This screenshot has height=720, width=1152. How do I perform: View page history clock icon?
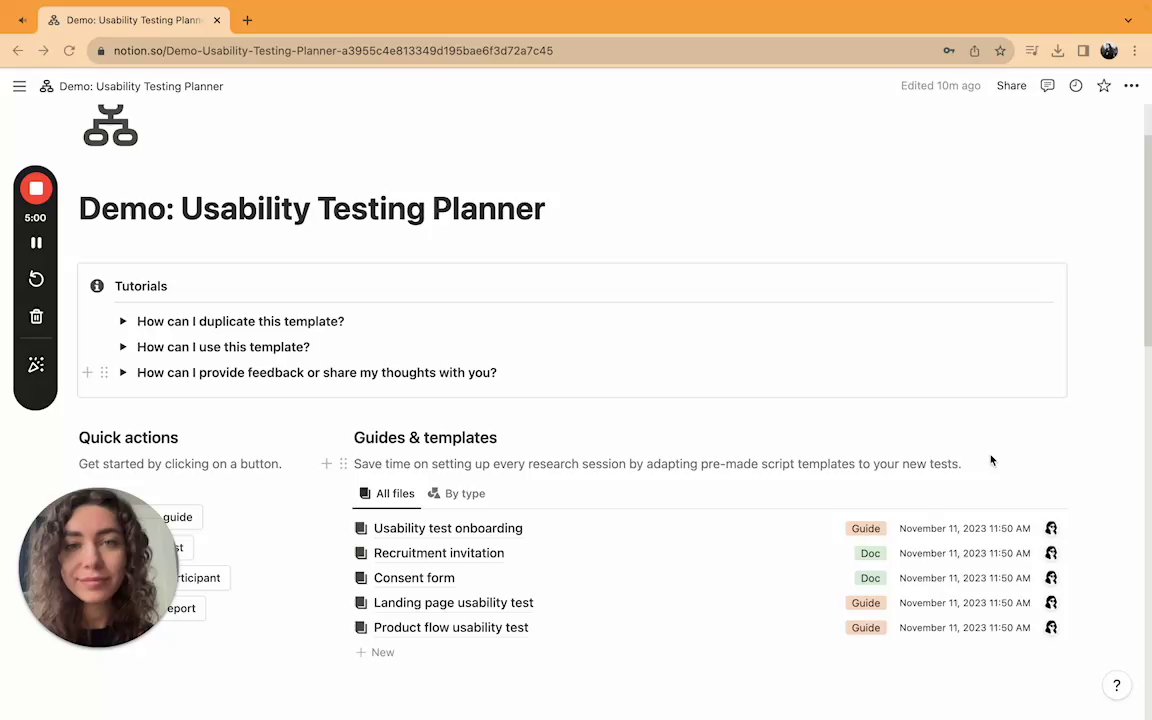pyautogui.click(x=1075, y=86)
